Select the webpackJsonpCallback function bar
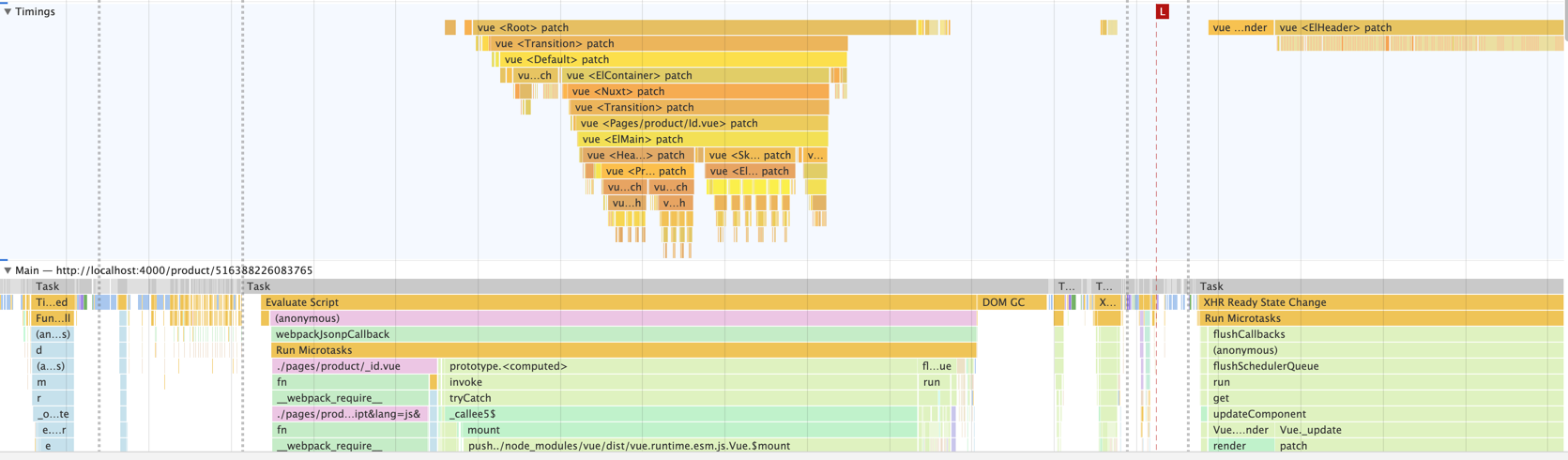The width and height of the screenshot is (1568, 460). 624,335
